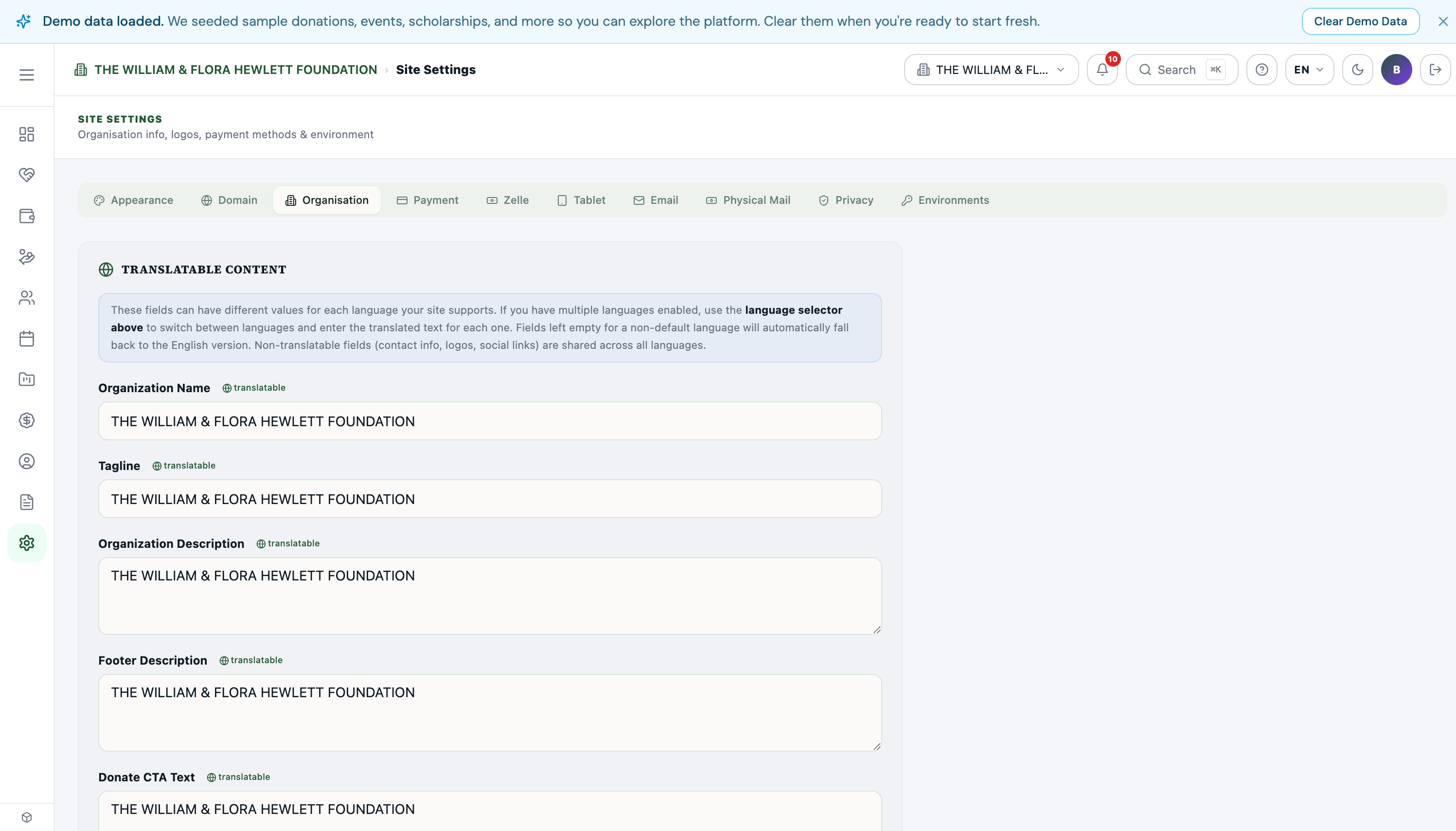Grab Footer Description resize handle
This screenshot has width=1456, height=831.
point(876,746)
